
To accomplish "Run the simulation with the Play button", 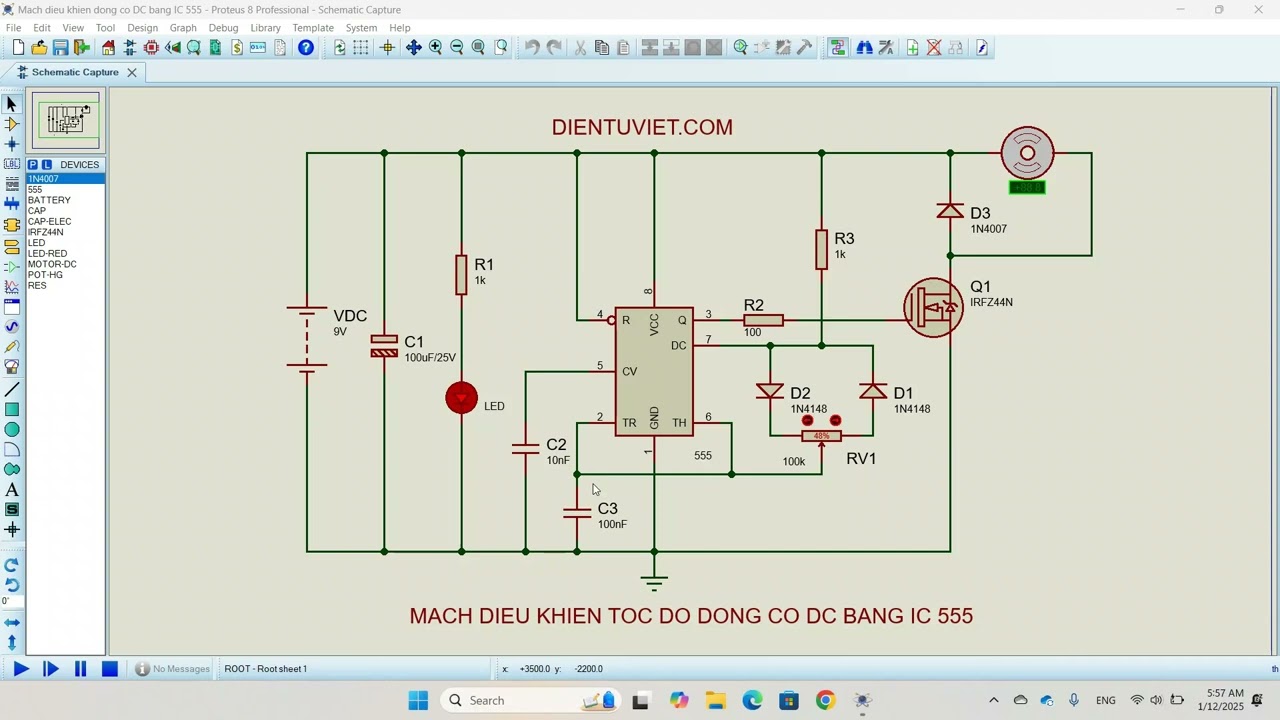I will tap(20, 668).
